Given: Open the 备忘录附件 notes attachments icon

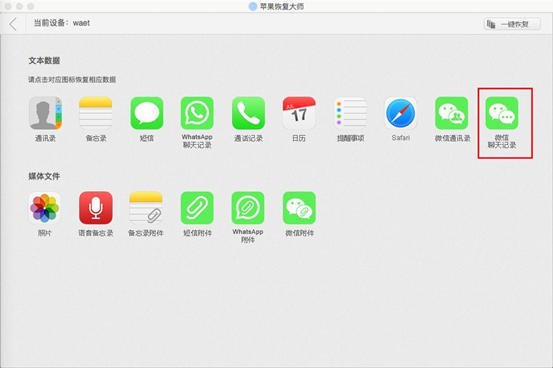Looking at the screenshot, I should (x=146, y=208).
